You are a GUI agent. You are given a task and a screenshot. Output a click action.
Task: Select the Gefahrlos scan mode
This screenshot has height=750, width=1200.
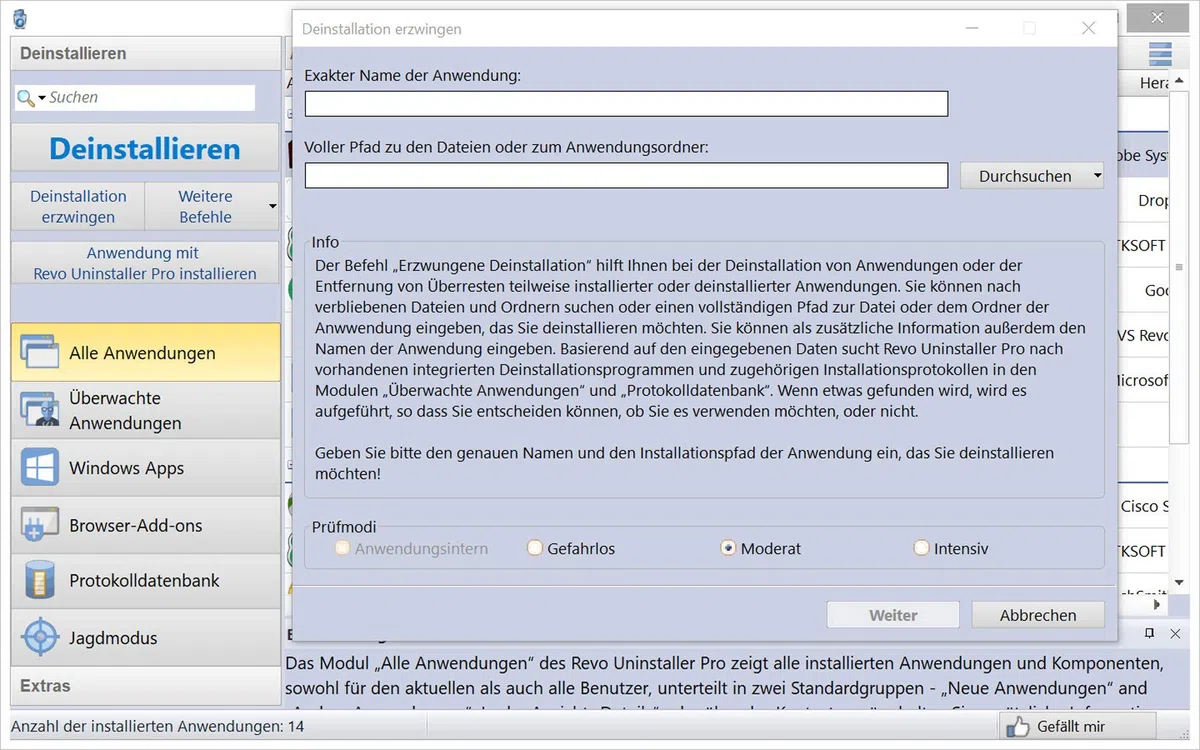point(535,548)
